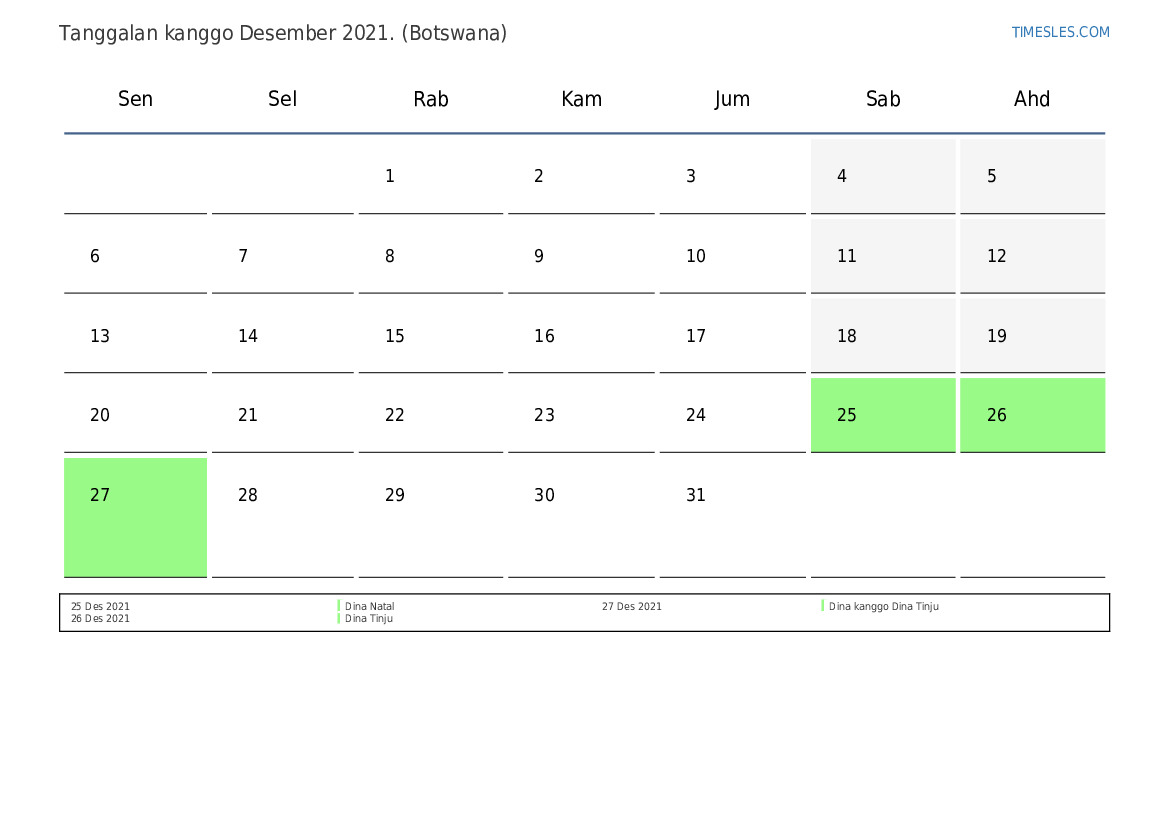Screen dimensions: 1169x827
Task: Click the highlighted date 25 cell
Action: click(882, 415)
